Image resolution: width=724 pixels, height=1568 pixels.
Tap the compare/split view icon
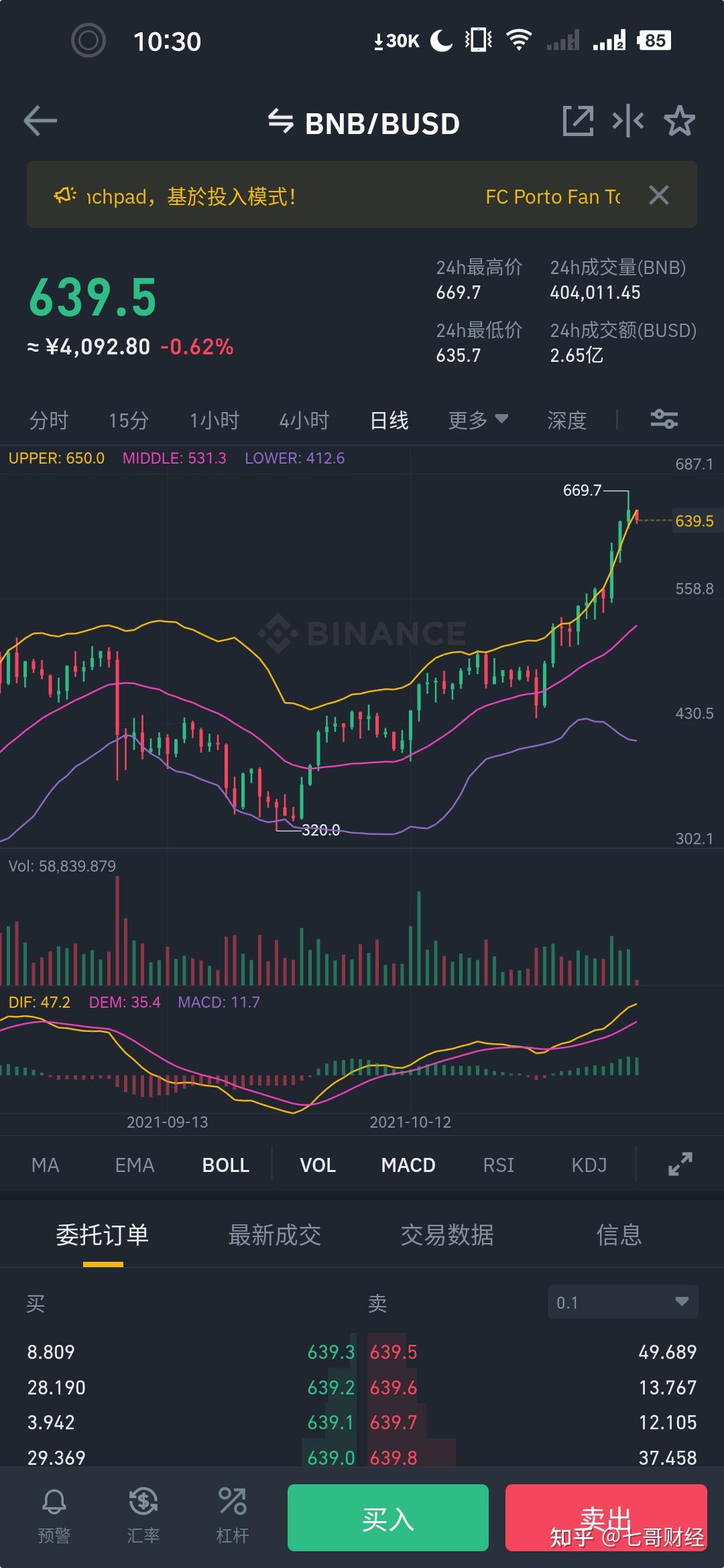pyautogui.click(x=628, y=121)
